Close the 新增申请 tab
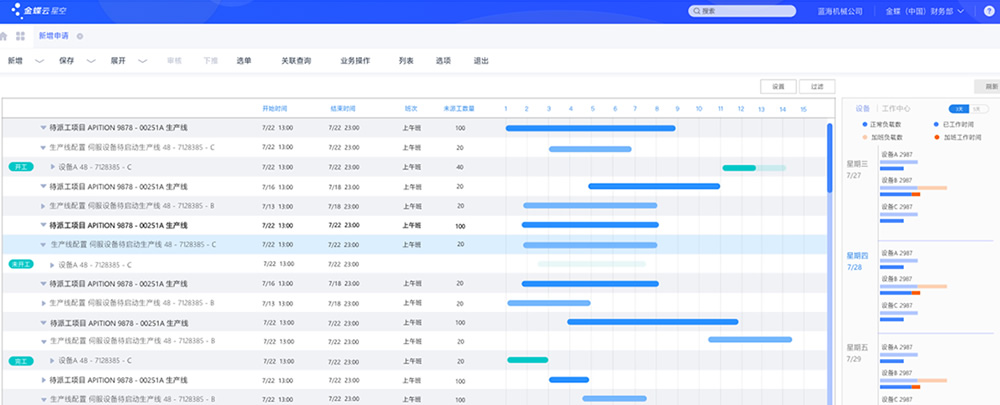The width and height of the screenshot is (1000, 405). click(x=80, y=36)
